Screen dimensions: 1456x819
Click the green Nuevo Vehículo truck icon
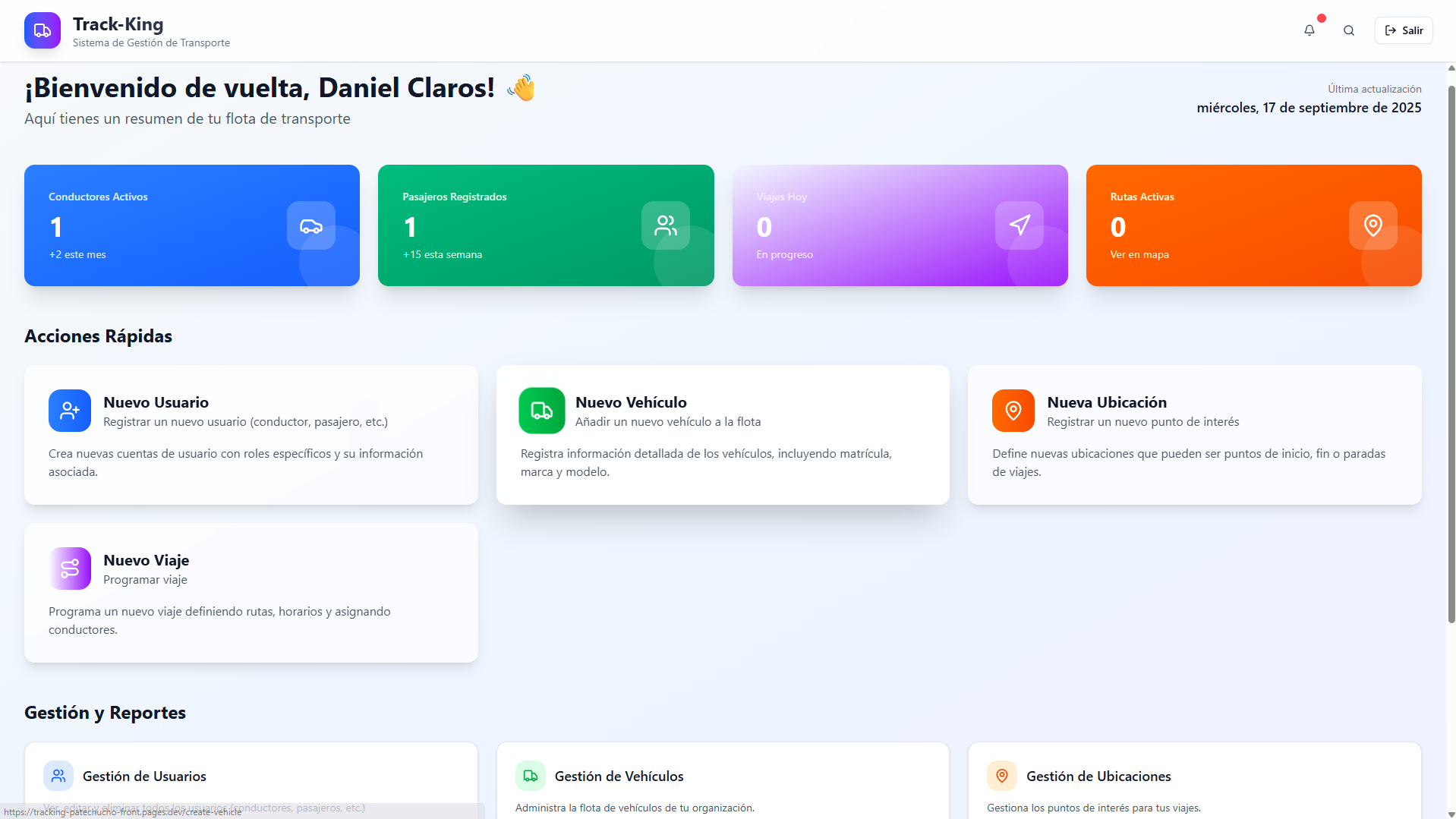[x=541, y=411]
